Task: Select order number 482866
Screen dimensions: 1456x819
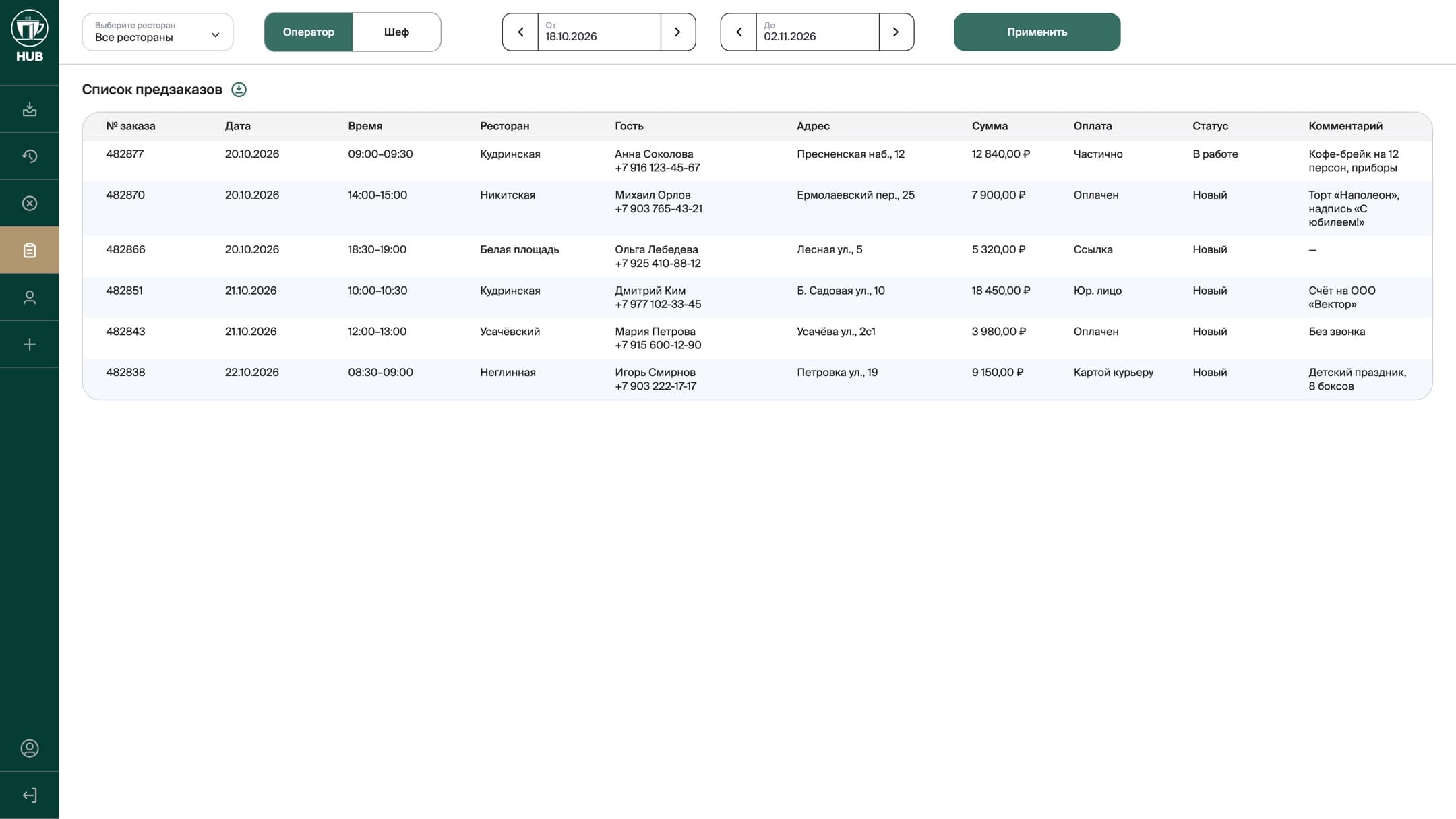Action: click(125, 250)
